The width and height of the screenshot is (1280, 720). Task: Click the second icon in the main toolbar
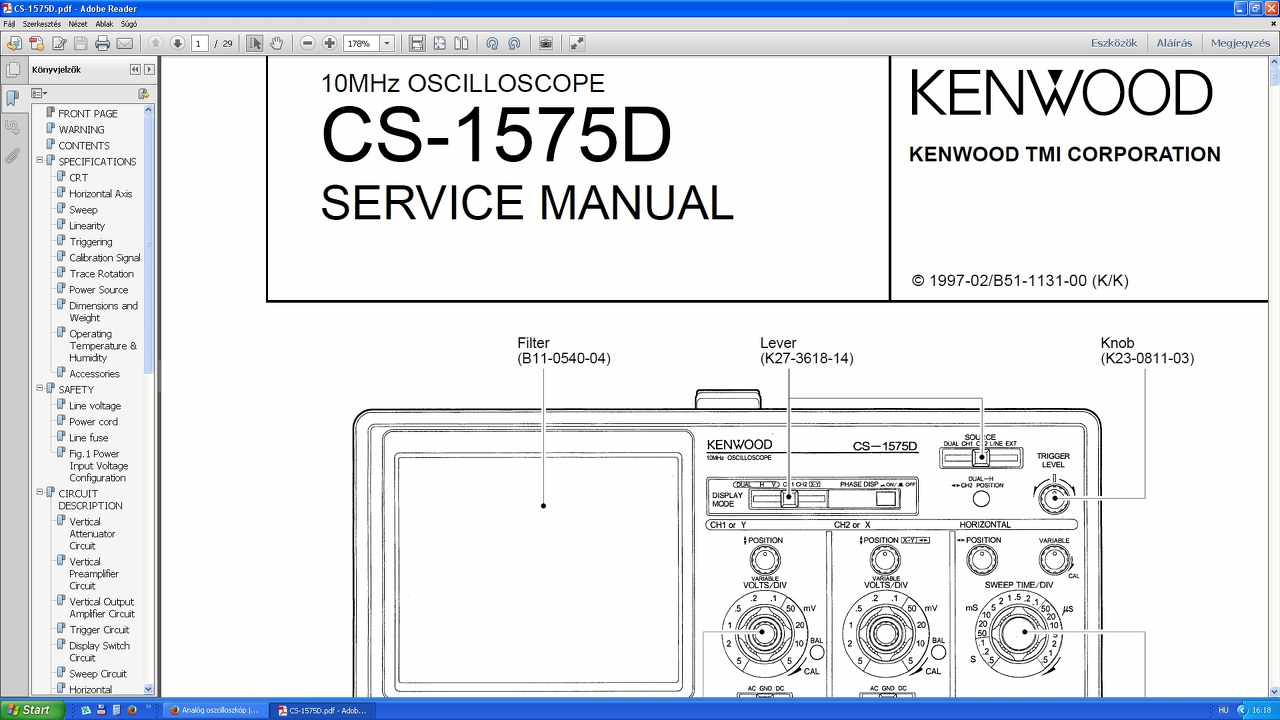coord(36,43)
